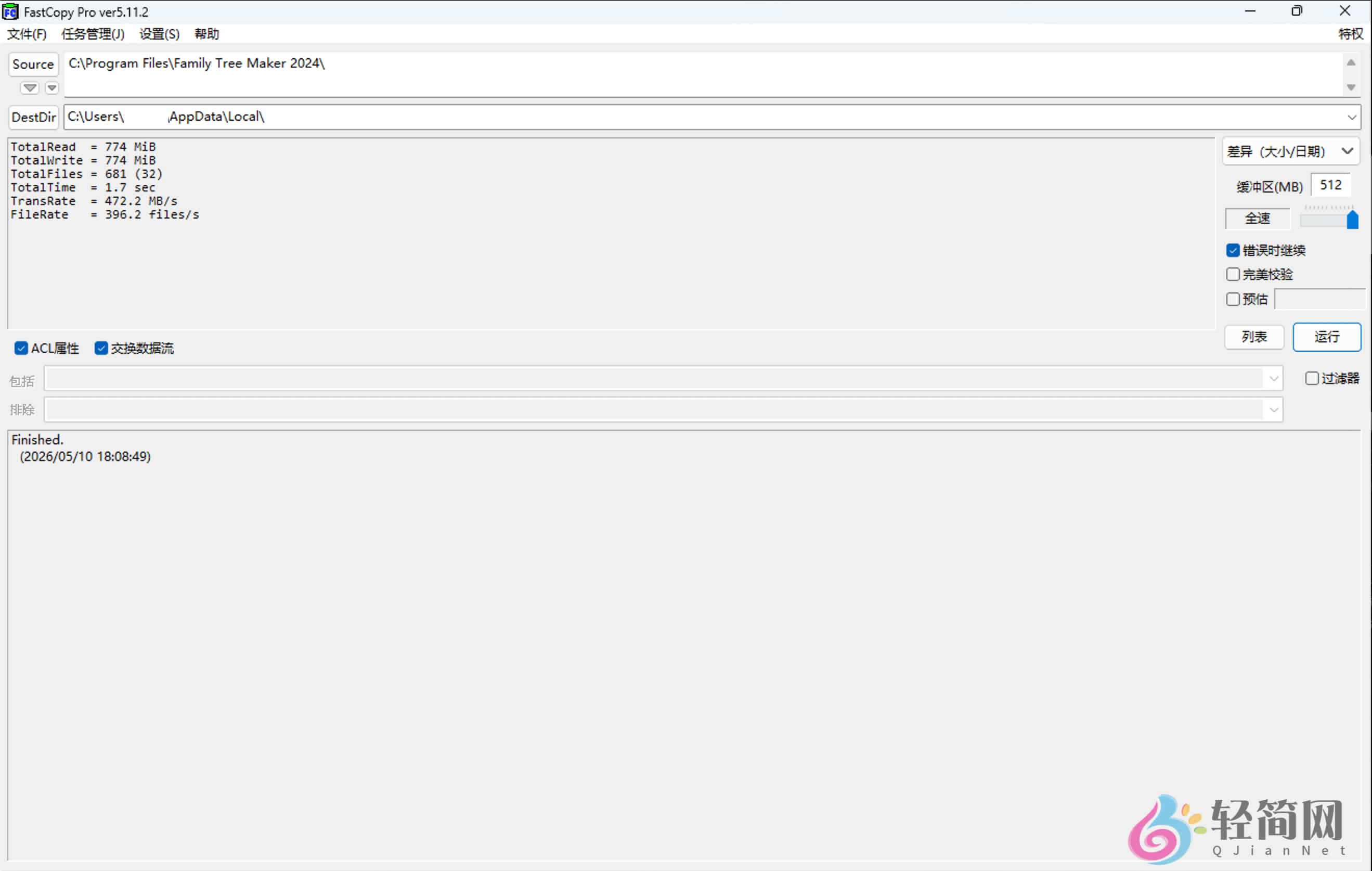1372x871 pixels.
Task: Click the 列表 button
Action: point(1254,337)
